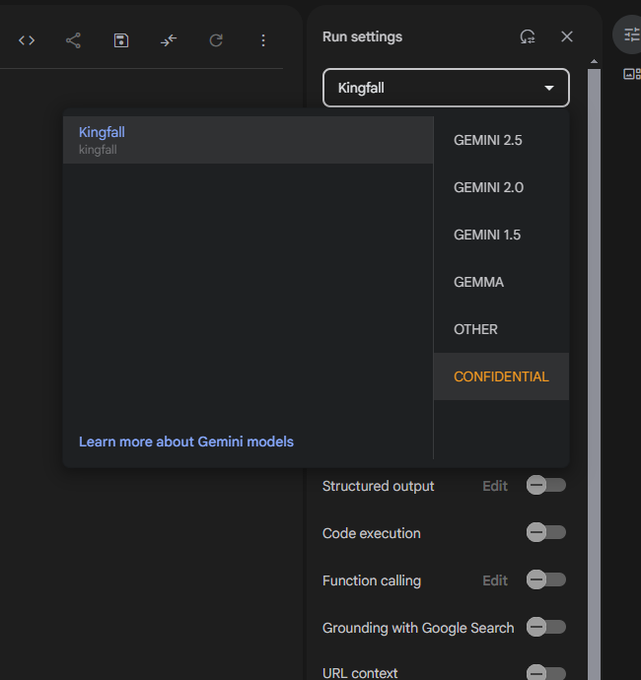
Task: Open the three-dot more options menu
Action: pyautogui.click(x=263, y=40)
